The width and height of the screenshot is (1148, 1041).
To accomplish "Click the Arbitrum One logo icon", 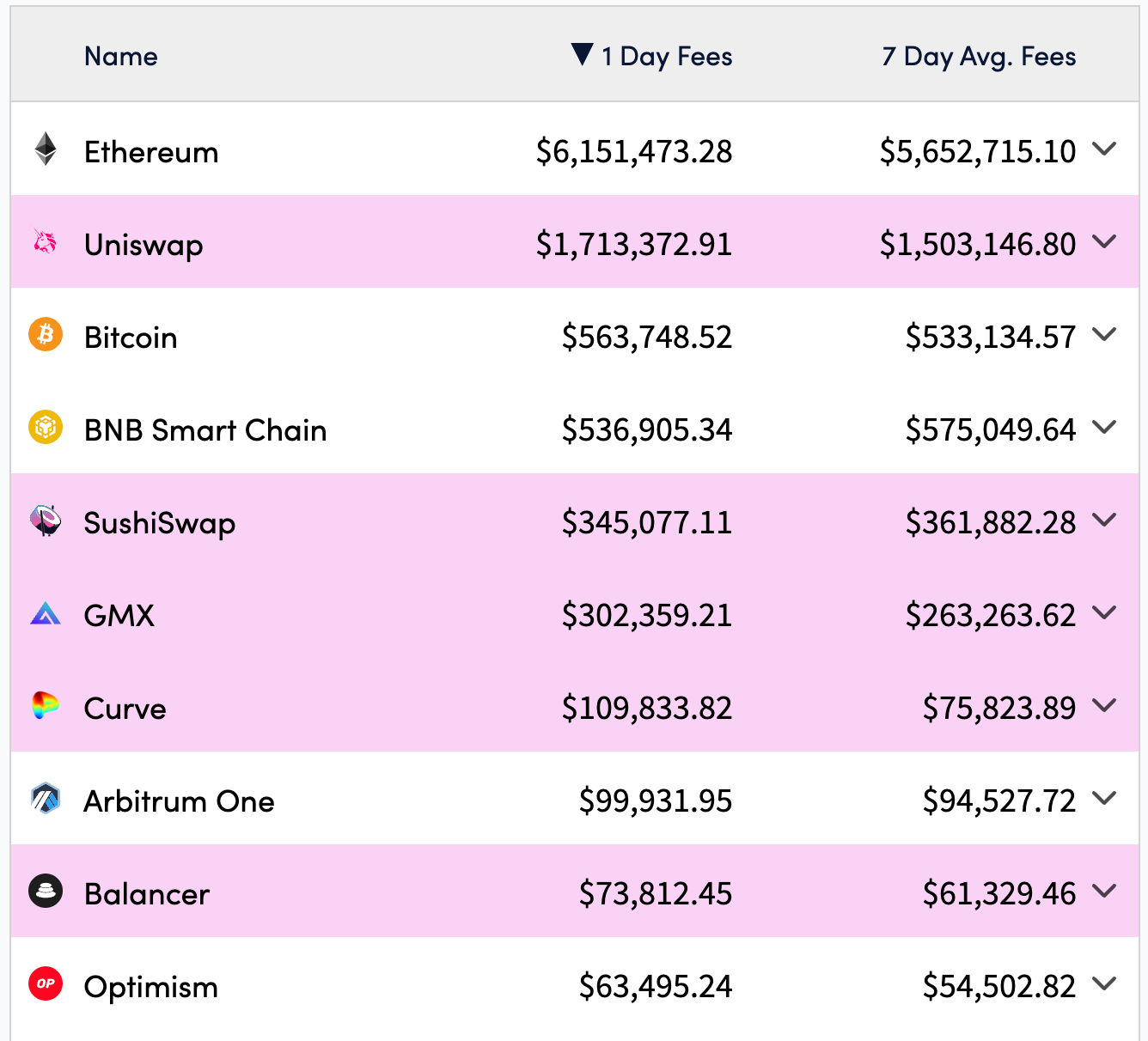I will tap(46, 798).
